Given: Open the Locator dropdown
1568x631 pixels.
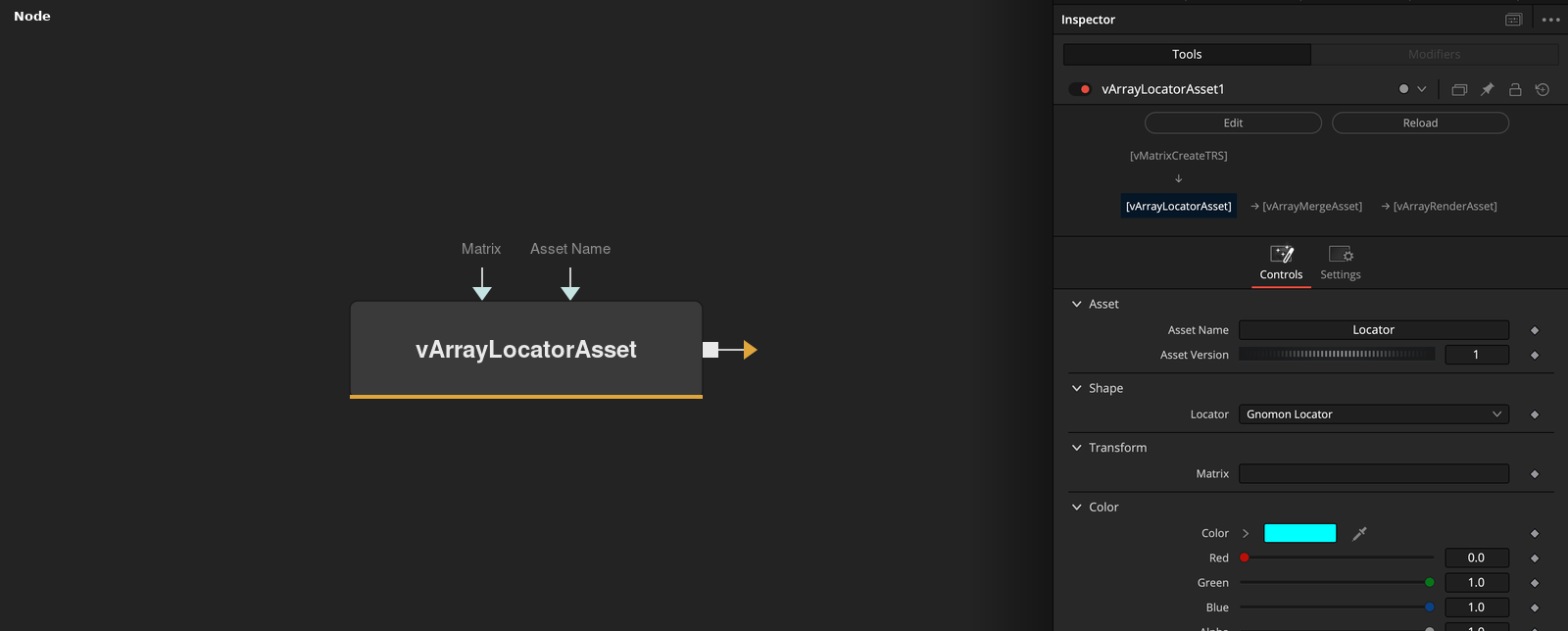Looking at the screenshot, I should click(1374, 414).
